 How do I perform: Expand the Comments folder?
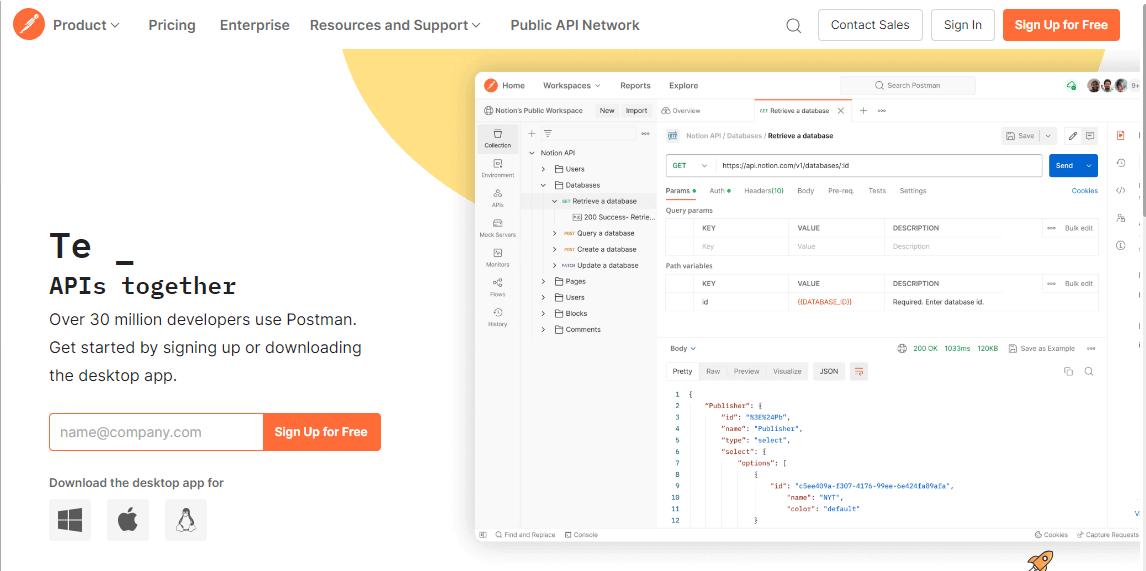pos(543,330)
